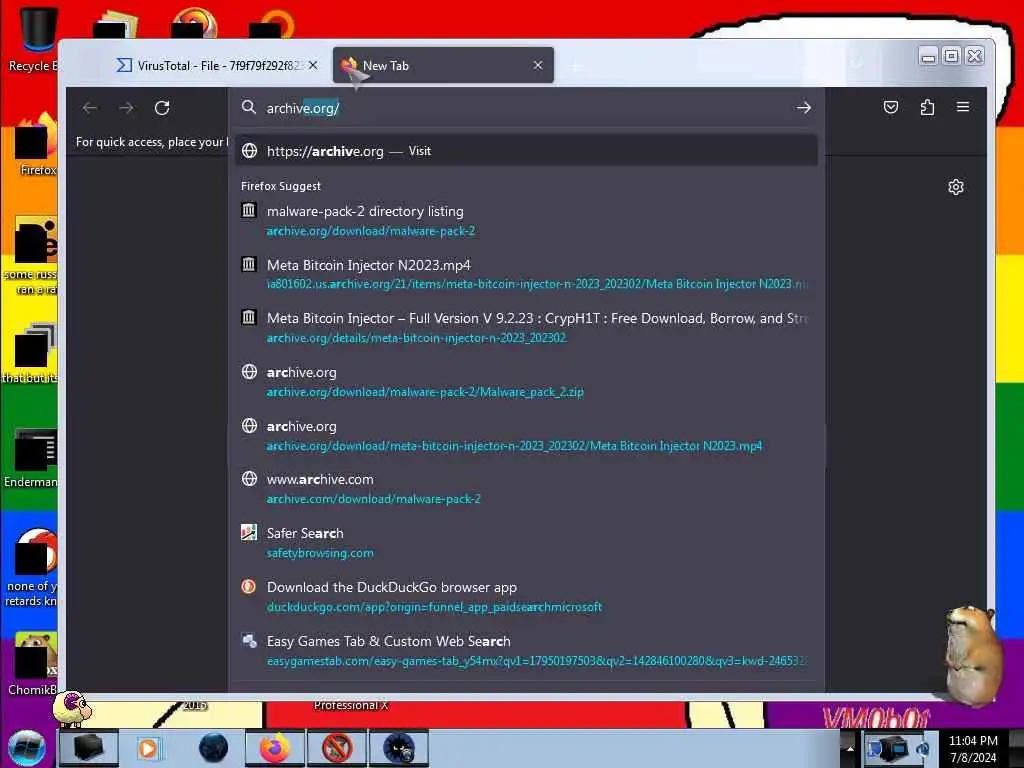The image size is (1024, 768).
Task: Click the Safer Search favicon
Action: (249, 532)
